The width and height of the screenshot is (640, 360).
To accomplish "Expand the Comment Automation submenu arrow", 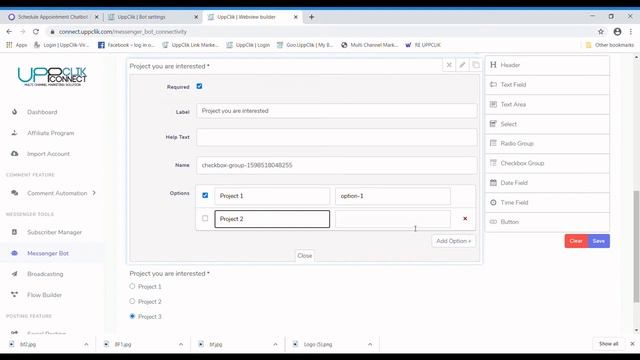I will 94,193.
